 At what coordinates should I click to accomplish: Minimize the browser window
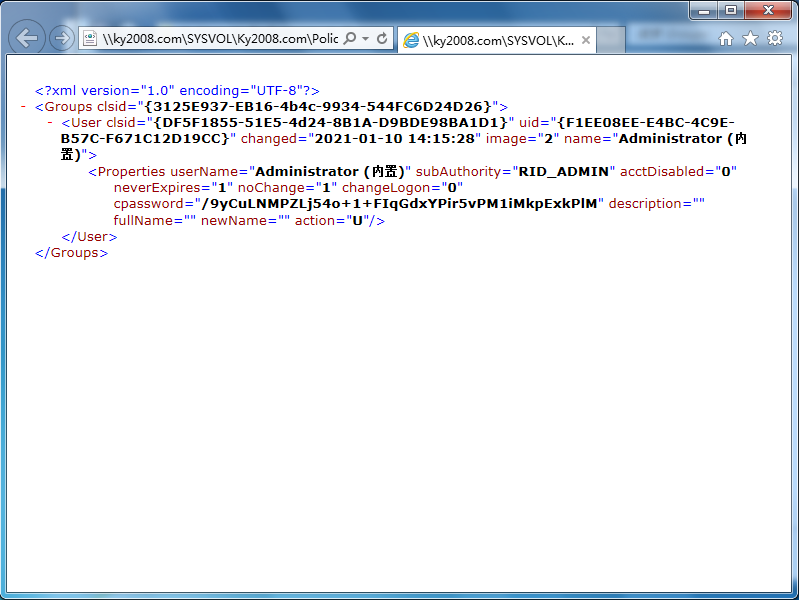coord(704,10)
